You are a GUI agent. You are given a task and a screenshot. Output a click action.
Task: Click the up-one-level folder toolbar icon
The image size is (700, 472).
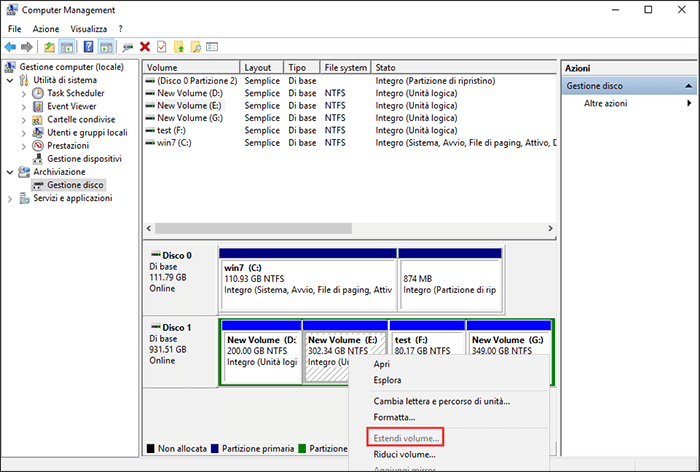49,47
